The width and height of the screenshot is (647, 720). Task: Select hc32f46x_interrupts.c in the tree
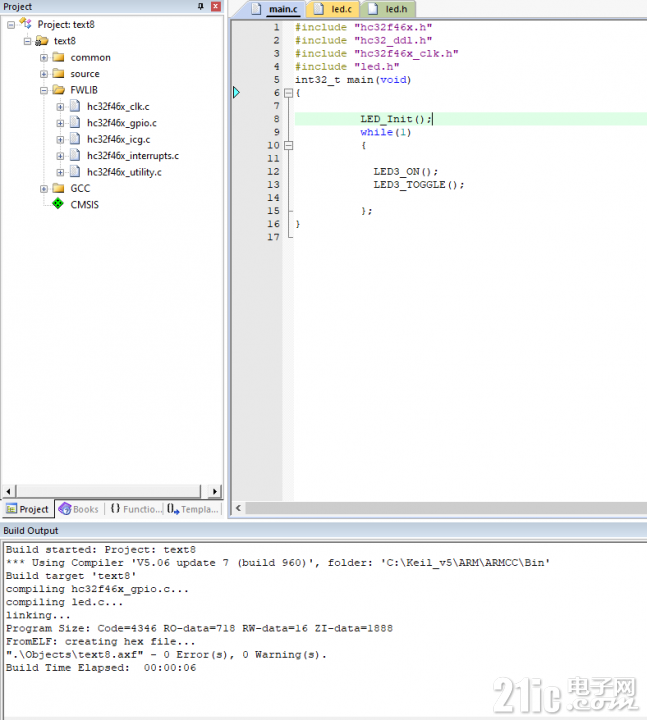click(133, 156)
